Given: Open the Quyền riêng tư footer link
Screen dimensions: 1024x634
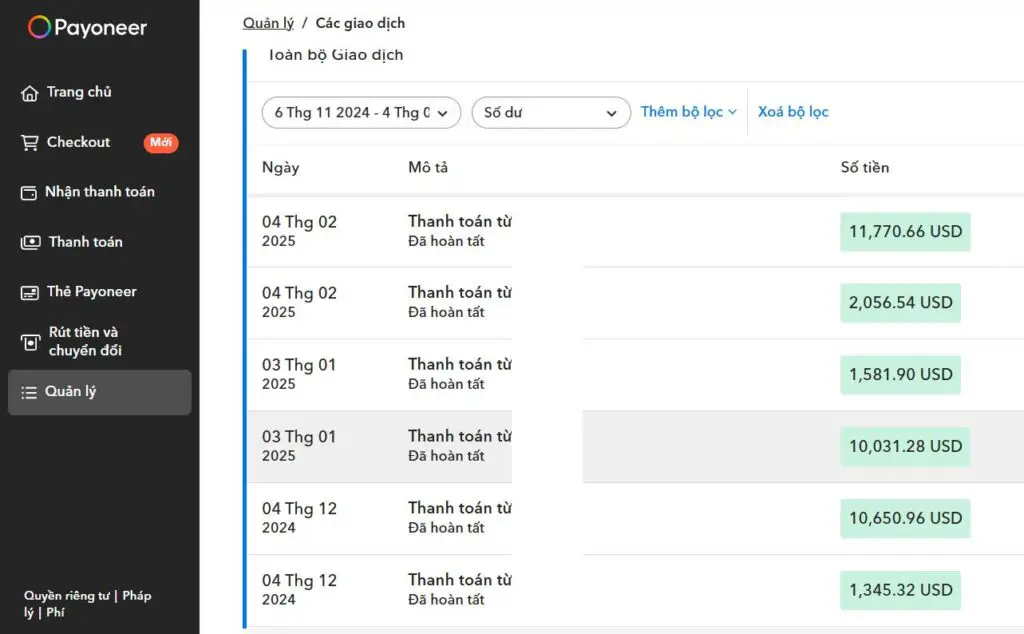Looking at the screenshot, I should [66, 596].
